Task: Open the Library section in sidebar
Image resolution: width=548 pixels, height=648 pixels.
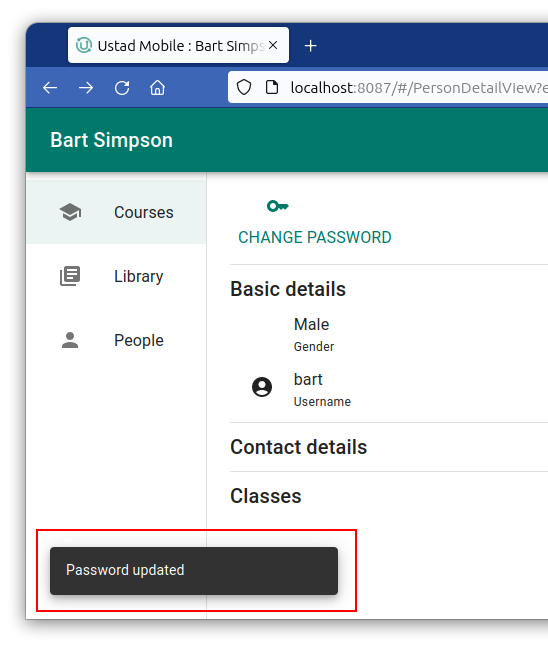Action: click(116, 276)
